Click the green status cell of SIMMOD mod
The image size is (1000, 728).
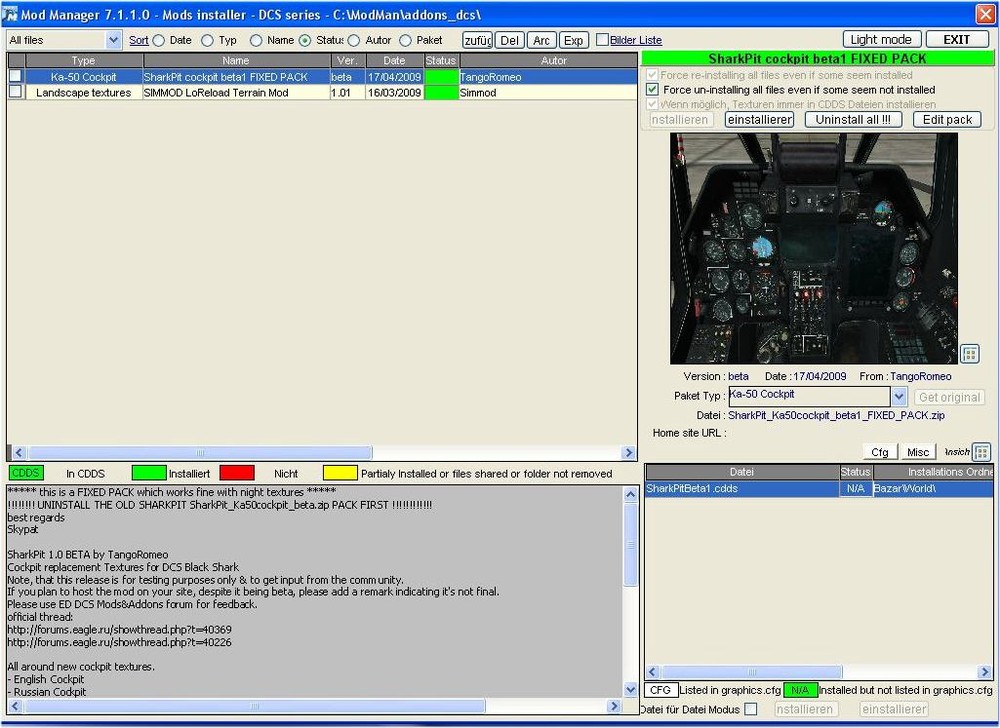(440, 92)
